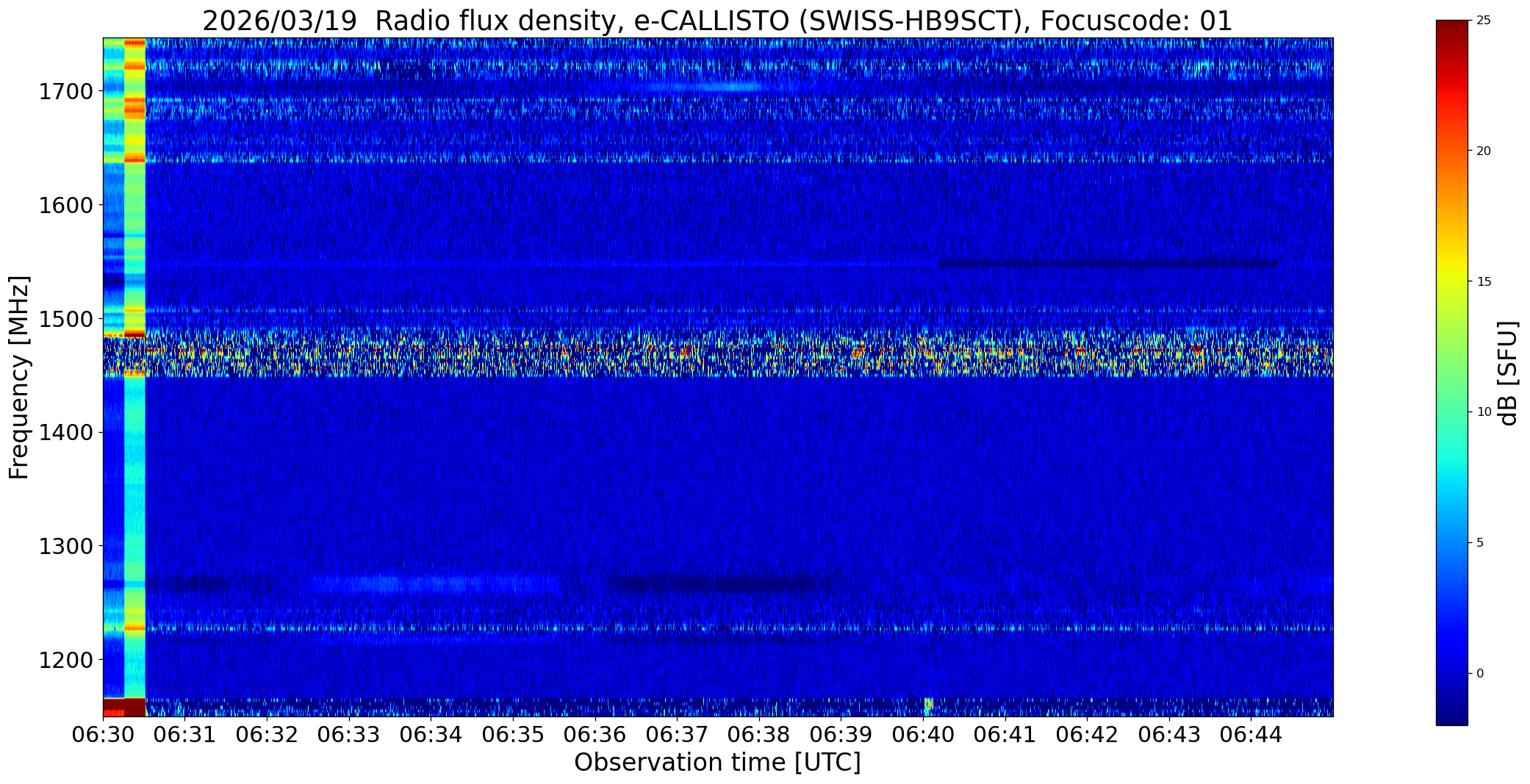Click the 06:44 time tick label
Screen dimensions: 1530x784
coord(1251,735)
